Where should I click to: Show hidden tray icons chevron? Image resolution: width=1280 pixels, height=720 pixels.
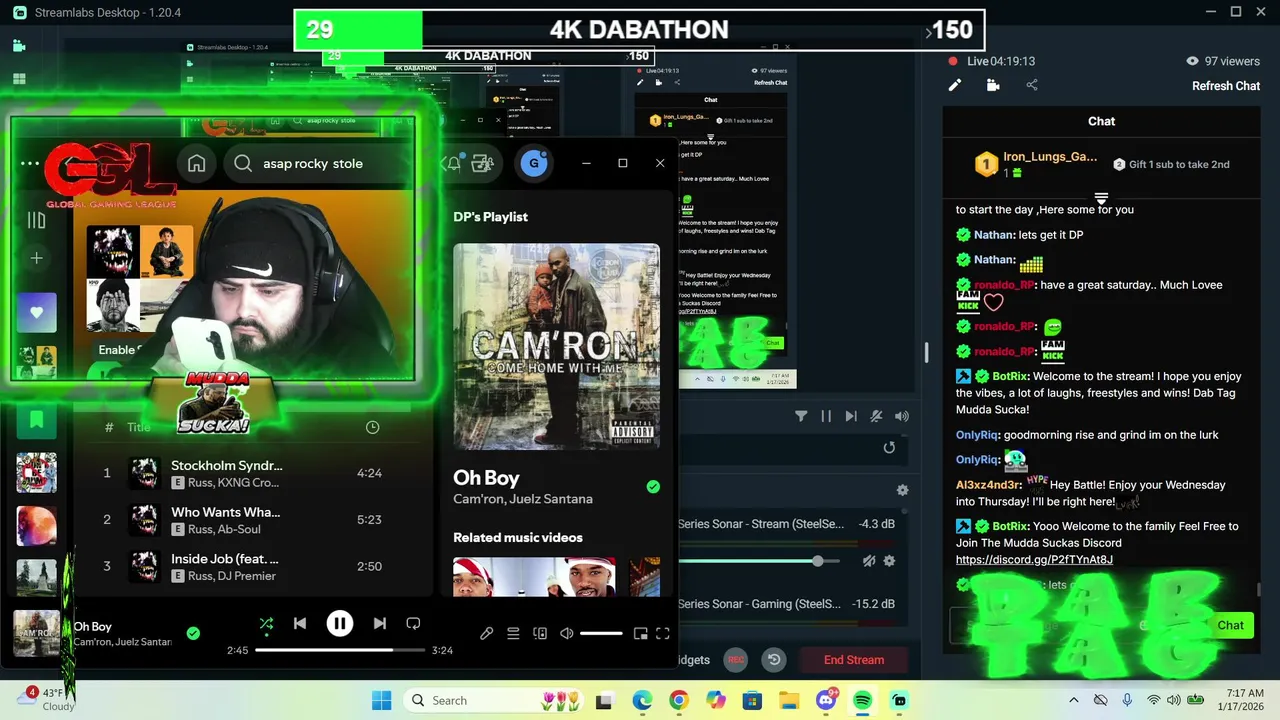(1074, 700)
